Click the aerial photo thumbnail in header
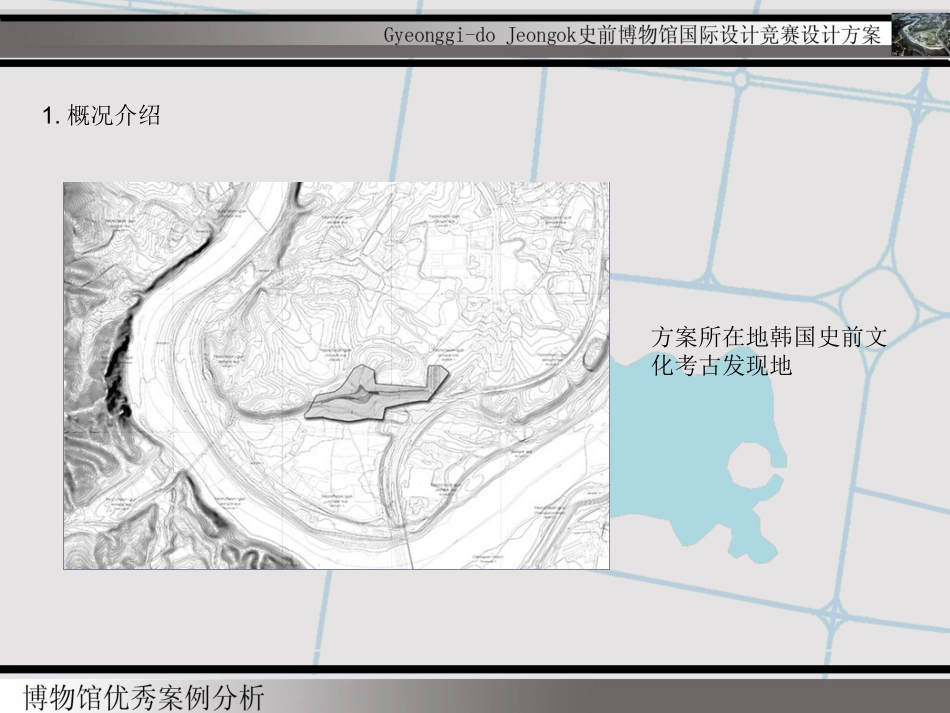This screenshot has width=950, height=713. (x=920, y=35)
